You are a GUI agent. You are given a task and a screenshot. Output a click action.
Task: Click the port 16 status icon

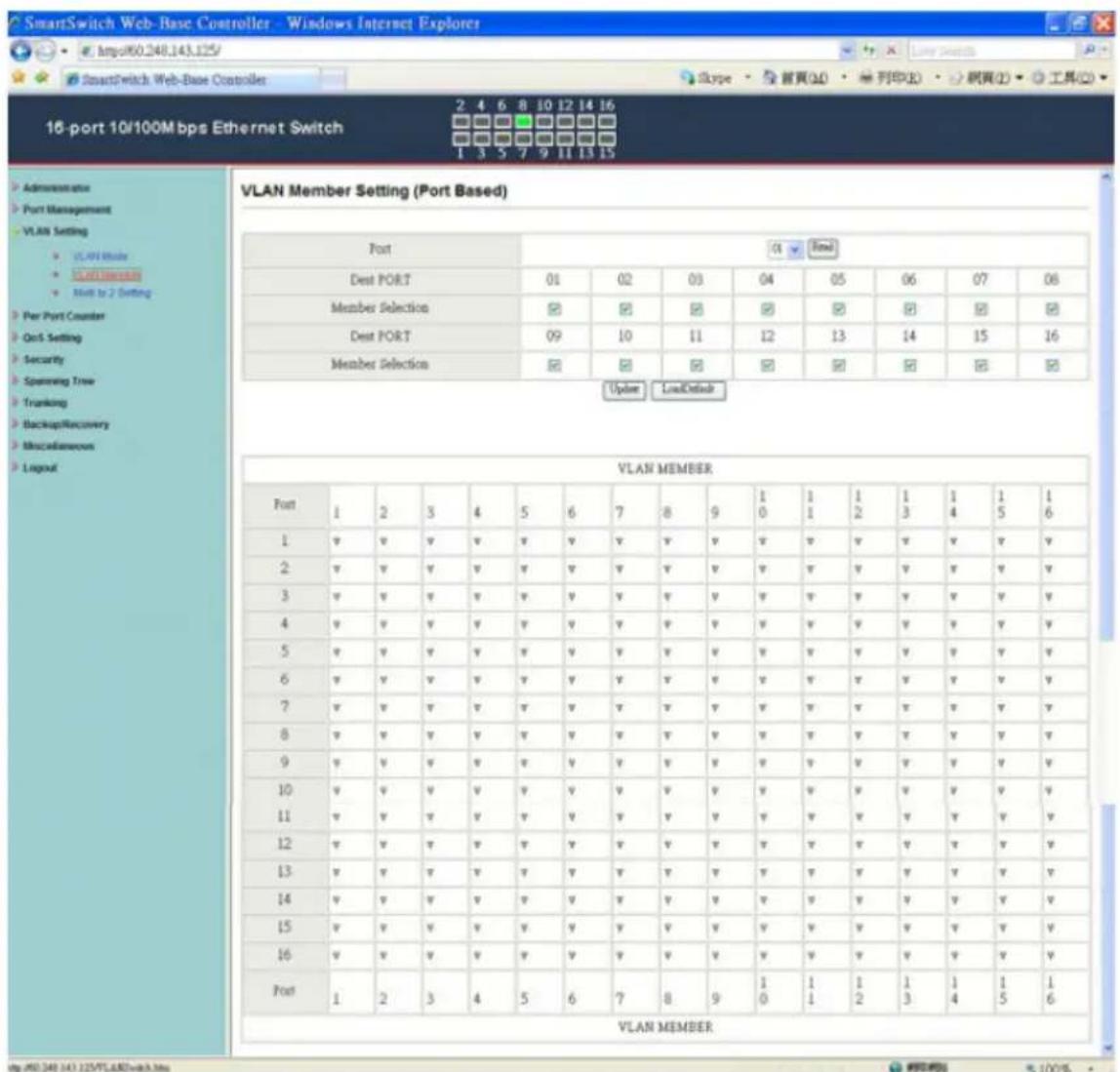607,121
